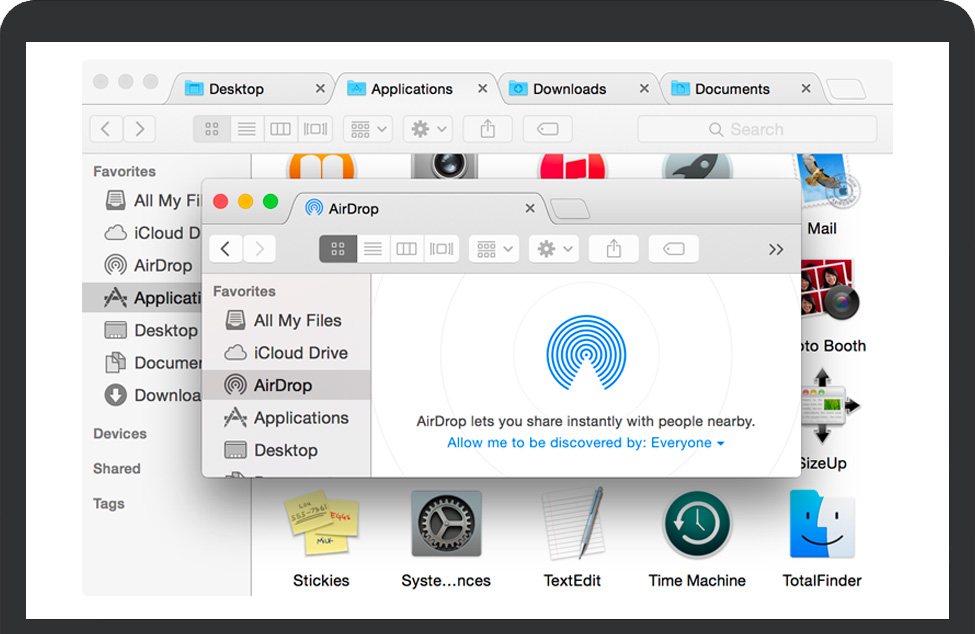Open the TotalFinder application icon

(821, 525)
